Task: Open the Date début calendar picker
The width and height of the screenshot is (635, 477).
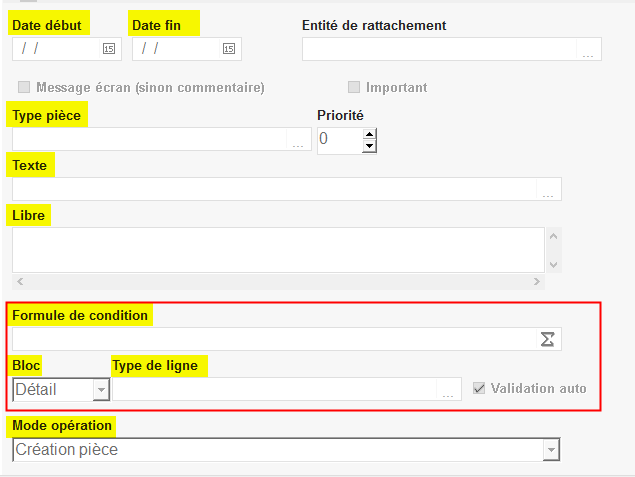Action: click(108, 48)
